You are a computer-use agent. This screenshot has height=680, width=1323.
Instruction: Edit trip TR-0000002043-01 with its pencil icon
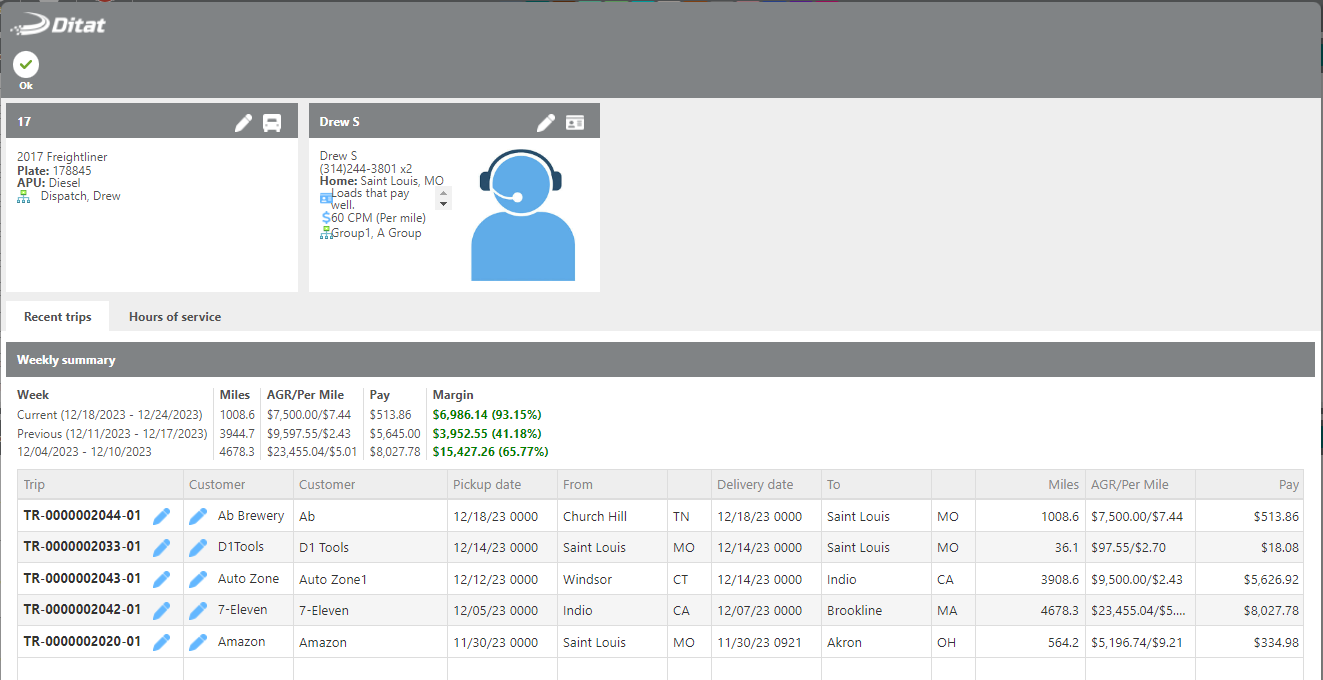pos(161,579)
